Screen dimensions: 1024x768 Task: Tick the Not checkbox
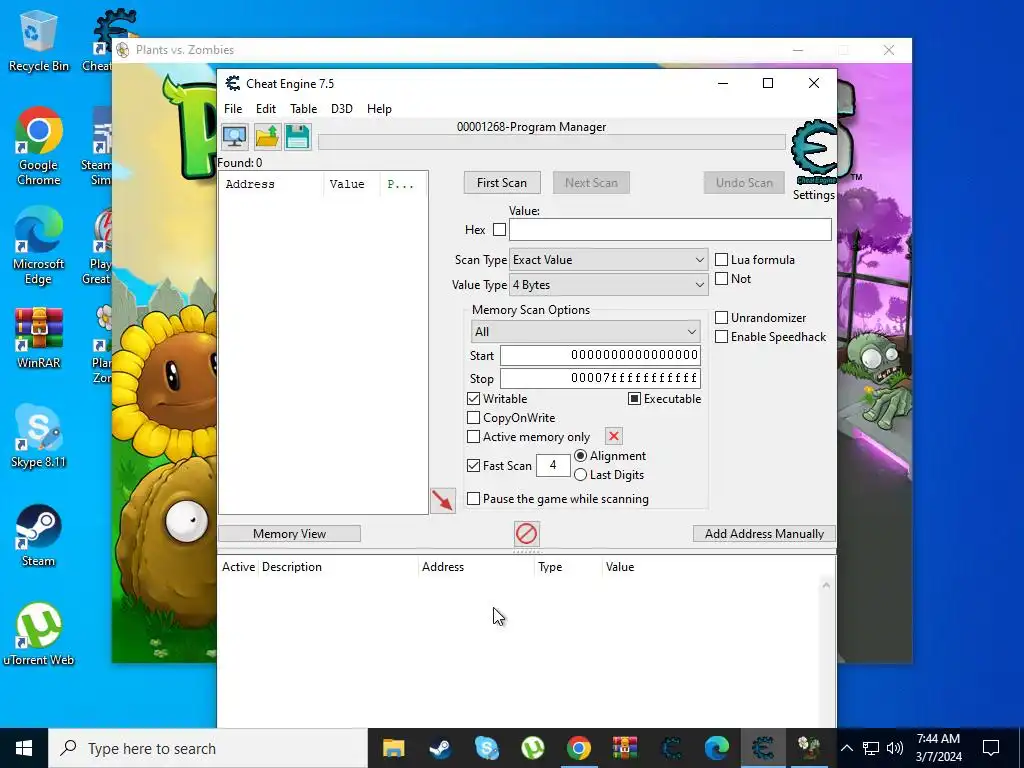pyautogui.click(x=722, y=279)
